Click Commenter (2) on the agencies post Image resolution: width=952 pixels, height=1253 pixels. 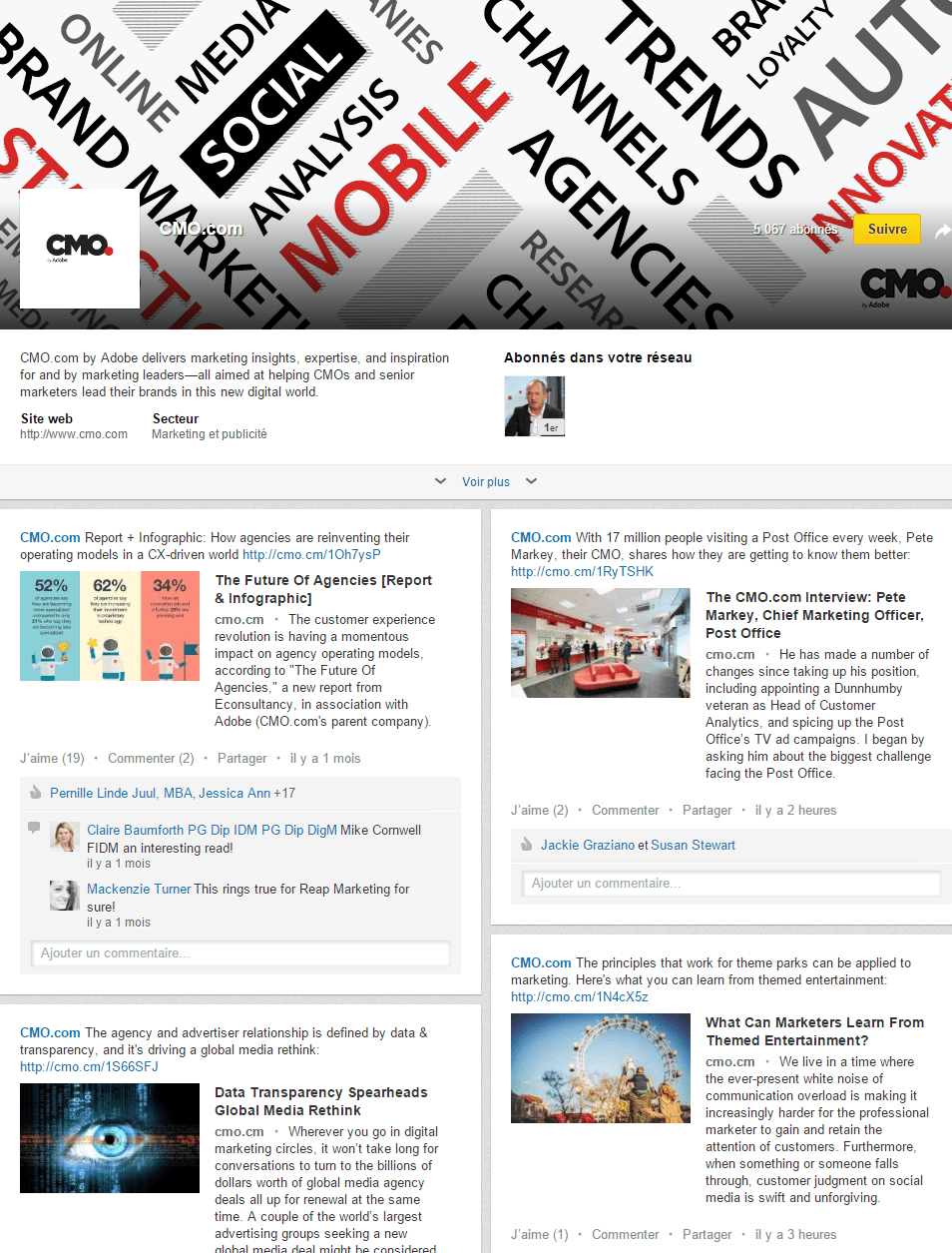coord(151,759)
